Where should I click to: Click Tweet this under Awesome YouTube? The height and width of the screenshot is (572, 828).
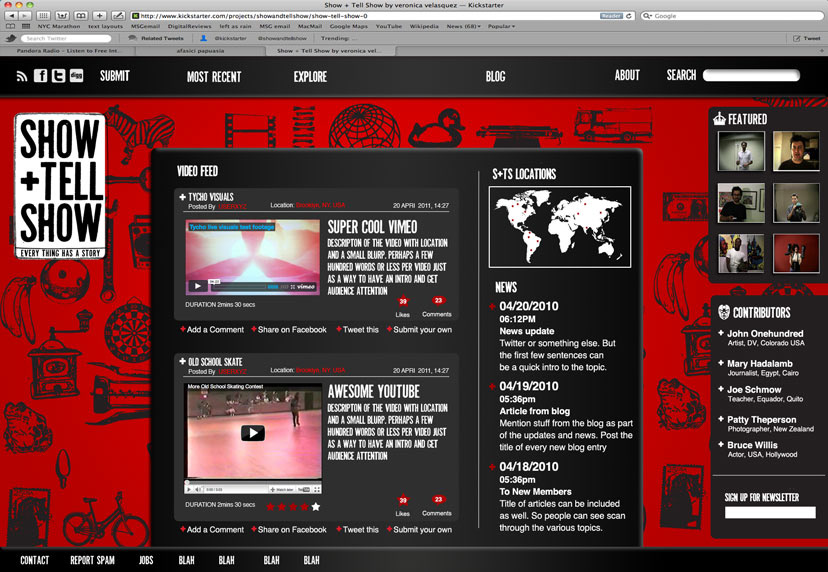click(x=357, y=530)
